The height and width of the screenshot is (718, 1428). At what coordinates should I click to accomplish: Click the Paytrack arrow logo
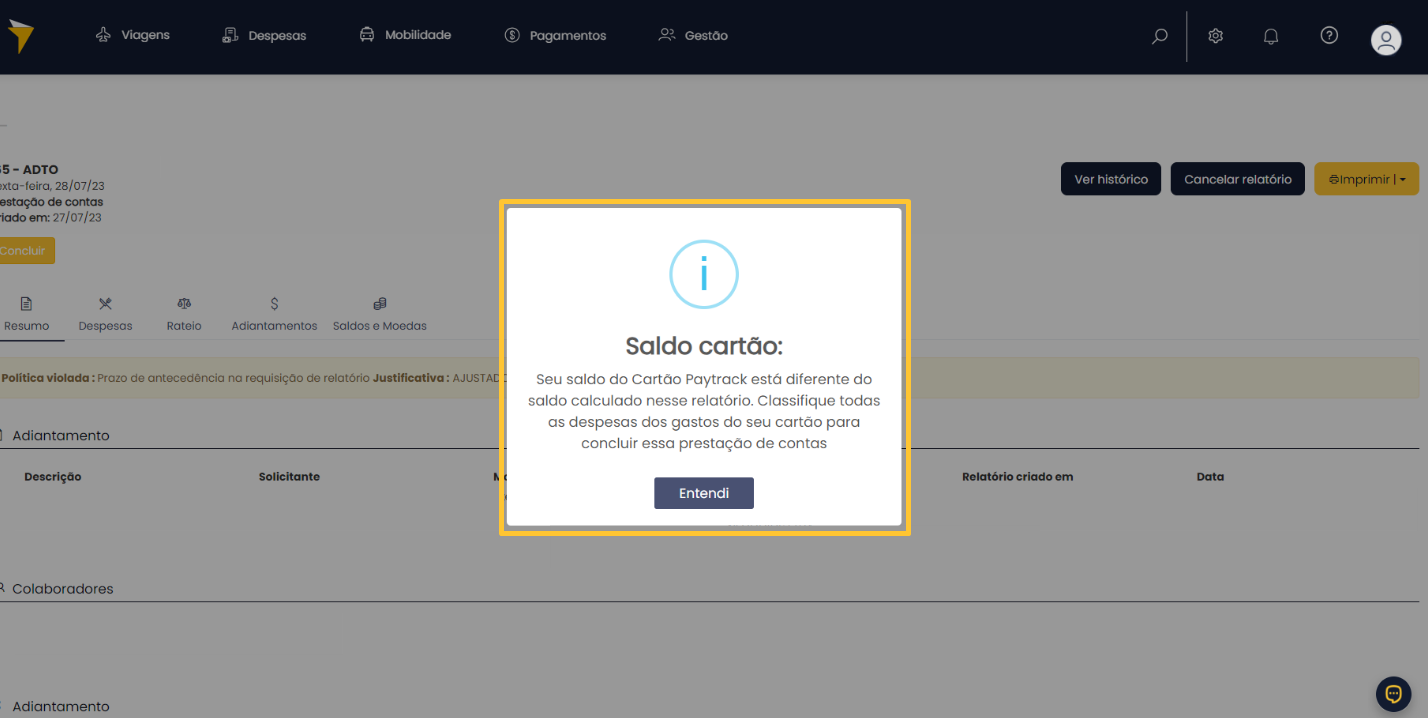20,36
